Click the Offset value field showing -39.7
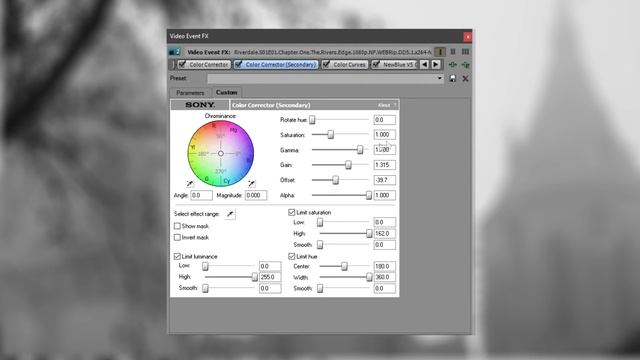The width and height of the screenshot is (640, 360). [384, 180]
